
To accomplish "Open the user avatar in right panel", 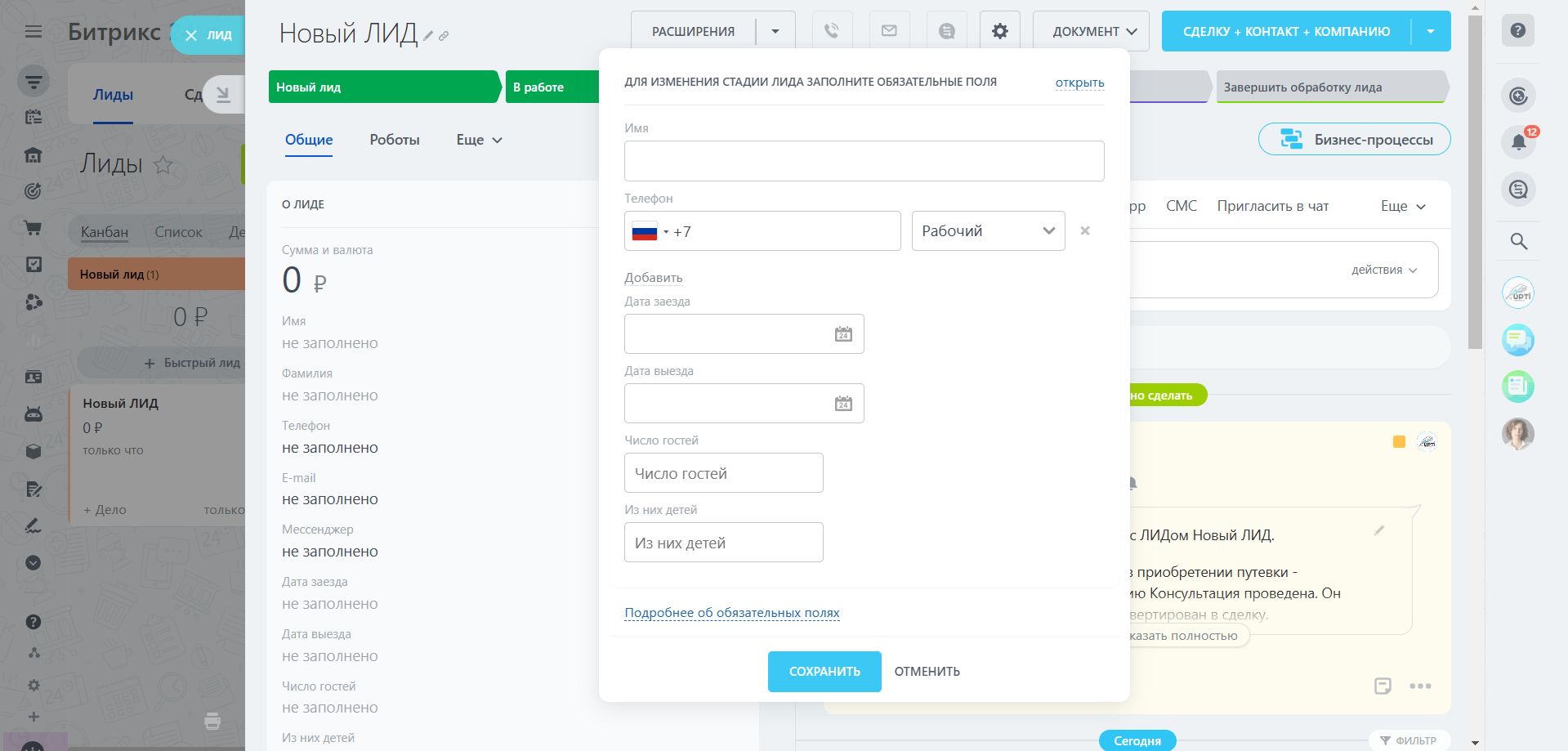I will tap(1518, 434).
